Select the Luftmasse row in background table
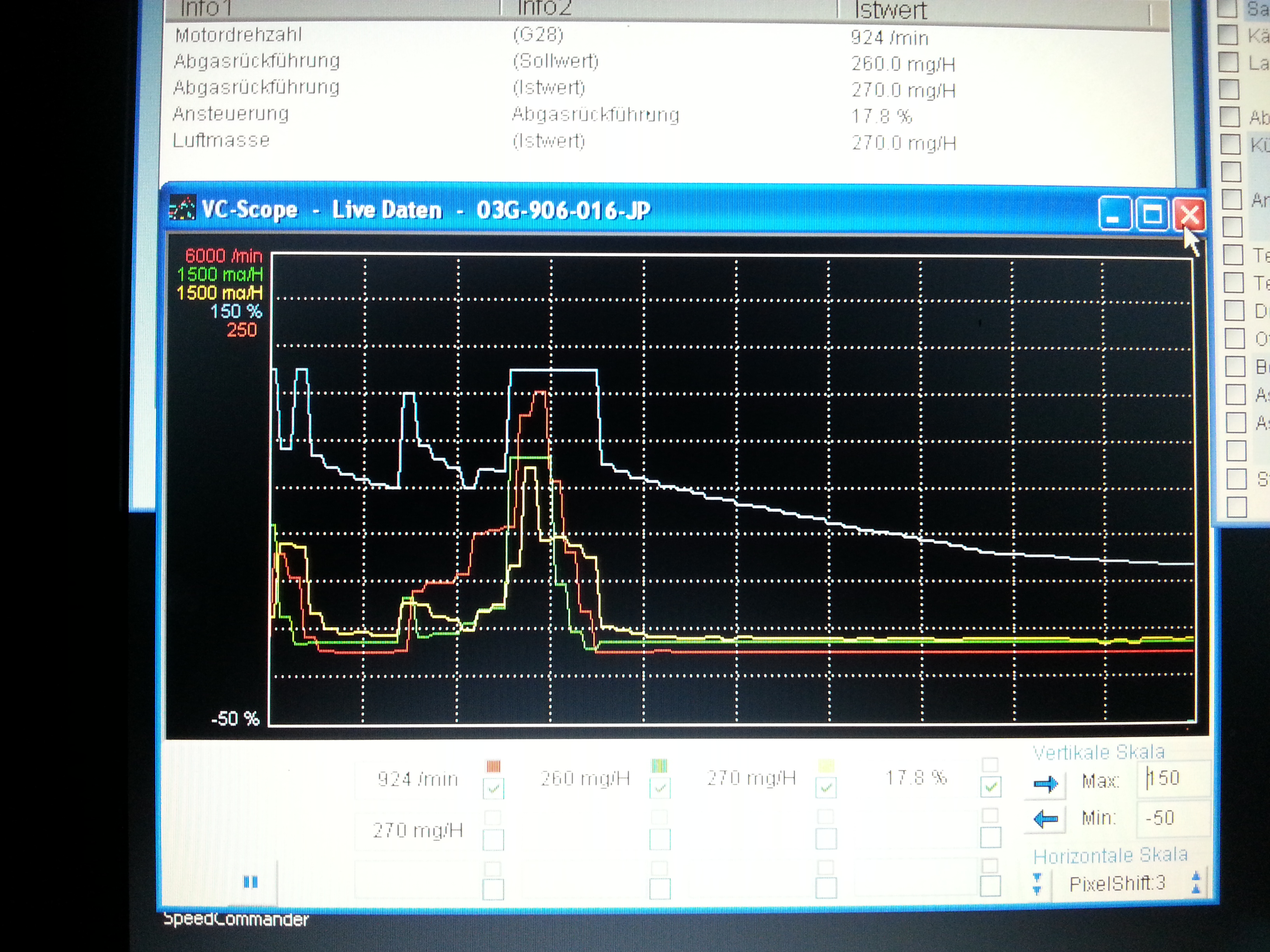The width and height of the screenshot is (1270, 952). pos(666,141)
